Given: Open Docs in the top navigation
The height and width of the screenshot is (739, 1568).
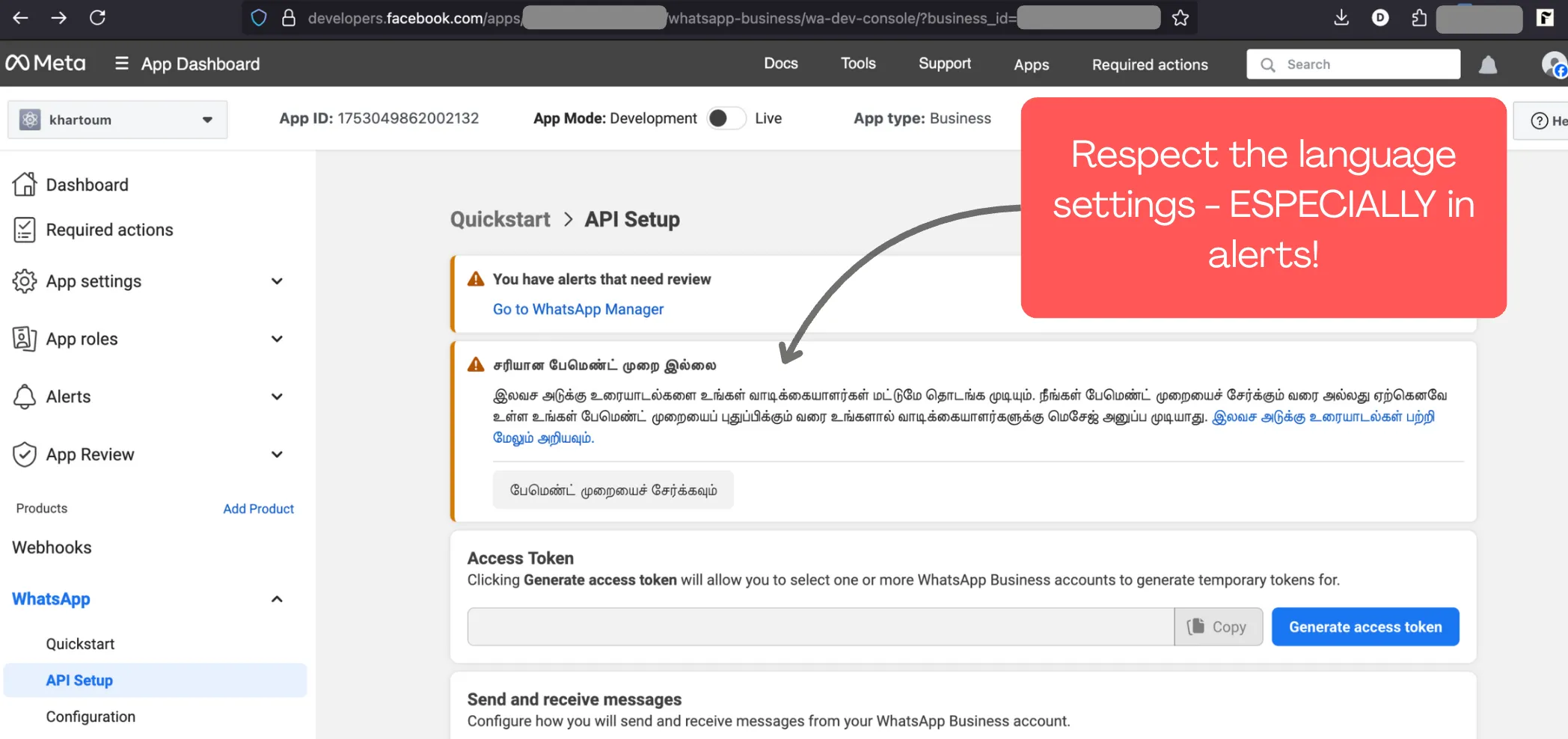Looking at the screenshot, I should click(x=780, y=64).
